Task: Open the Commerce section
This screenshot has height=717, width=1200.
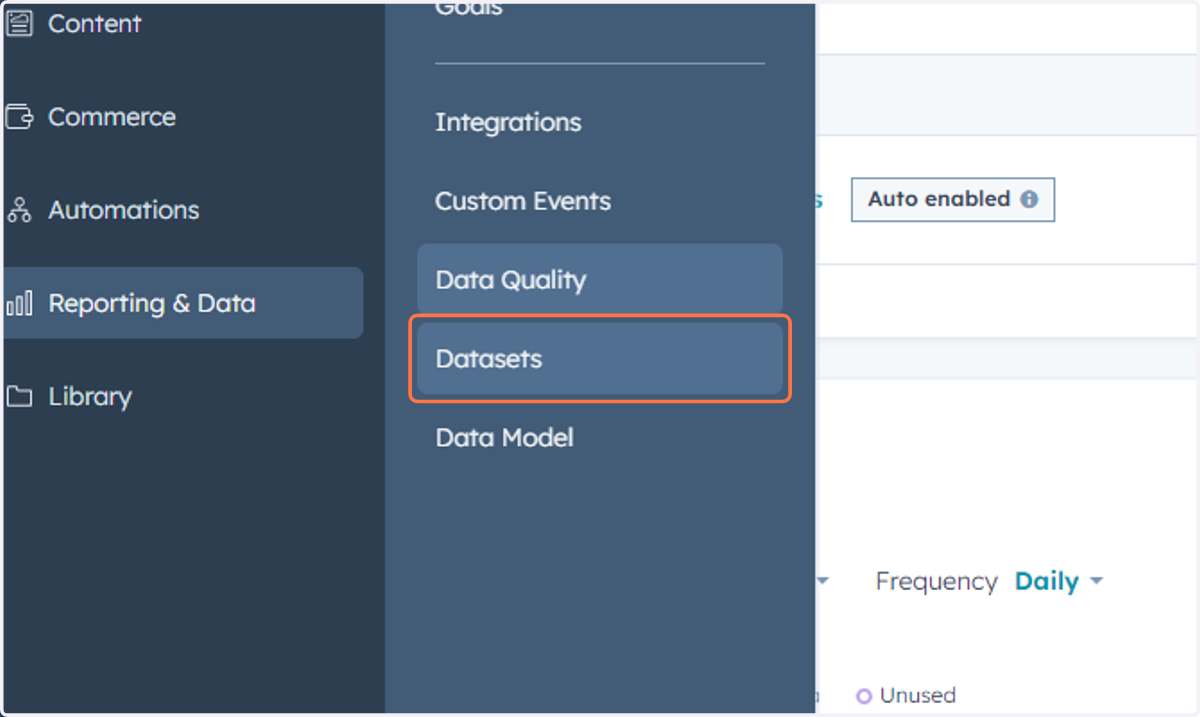Action: [x=111, y=117]
